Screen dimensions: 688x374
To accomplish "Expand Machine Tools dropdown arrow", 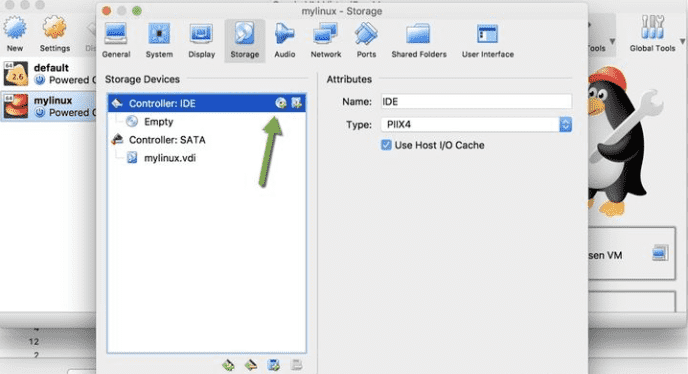I will tap(612, 41).
